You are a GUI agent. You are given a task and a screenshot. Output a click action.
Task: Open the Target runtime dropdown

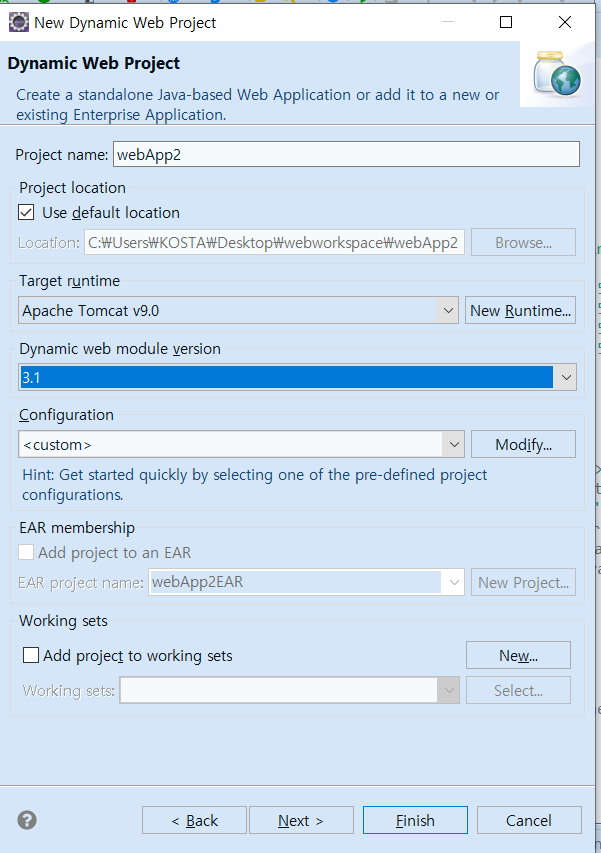click(x=448, y=310)
